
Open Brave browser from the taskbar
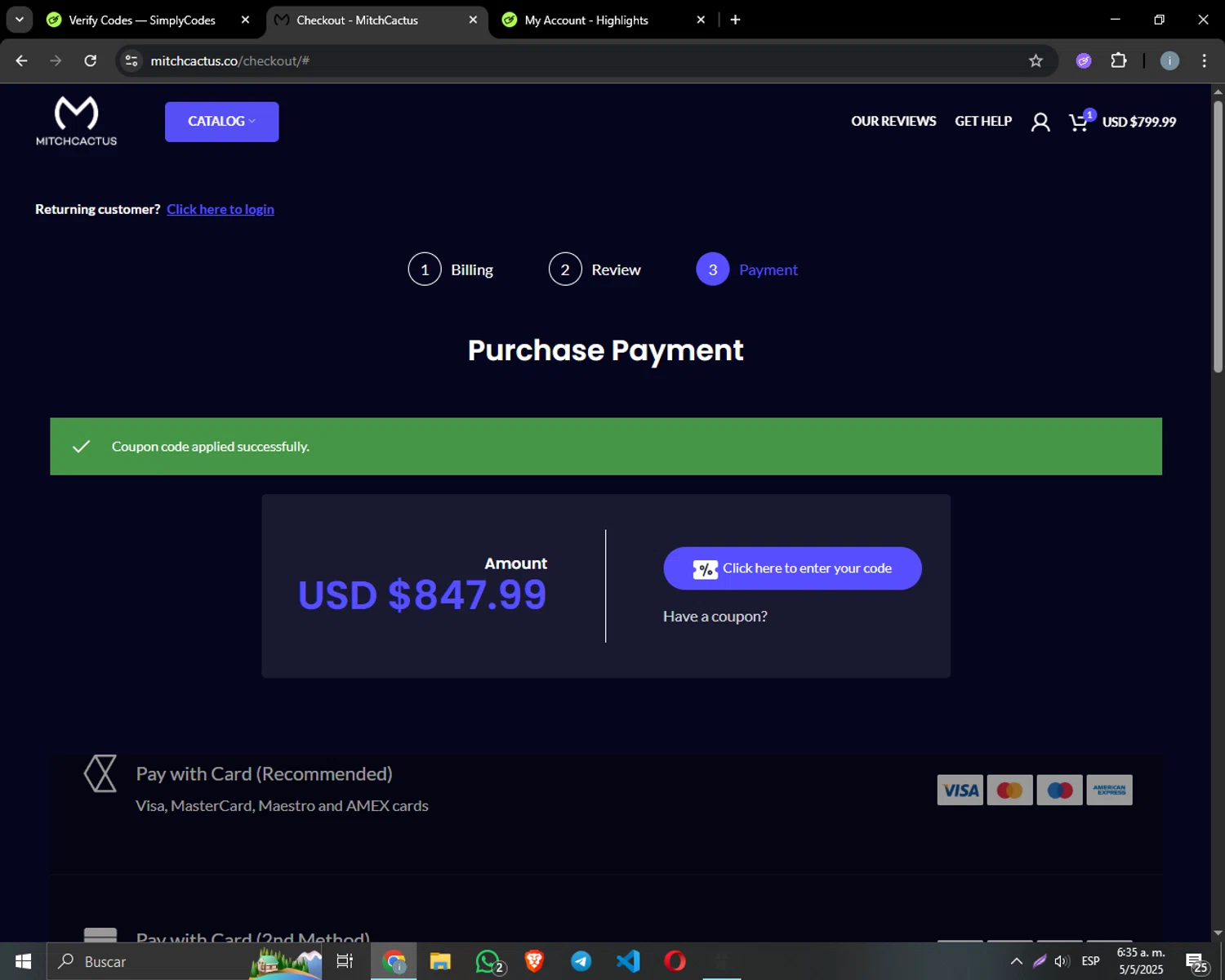pyautogui.click(x=534, y=961)
